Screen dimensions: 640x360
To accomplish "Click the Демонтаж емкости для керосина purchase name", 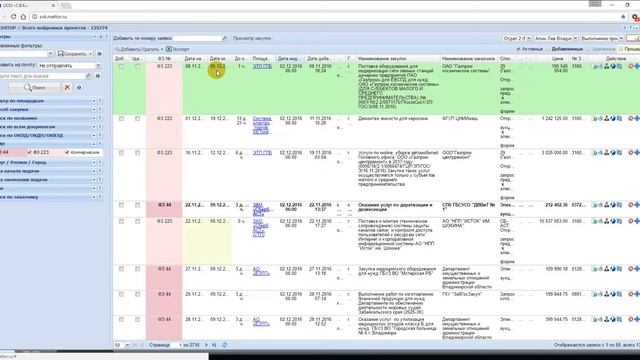I will 393,118.
